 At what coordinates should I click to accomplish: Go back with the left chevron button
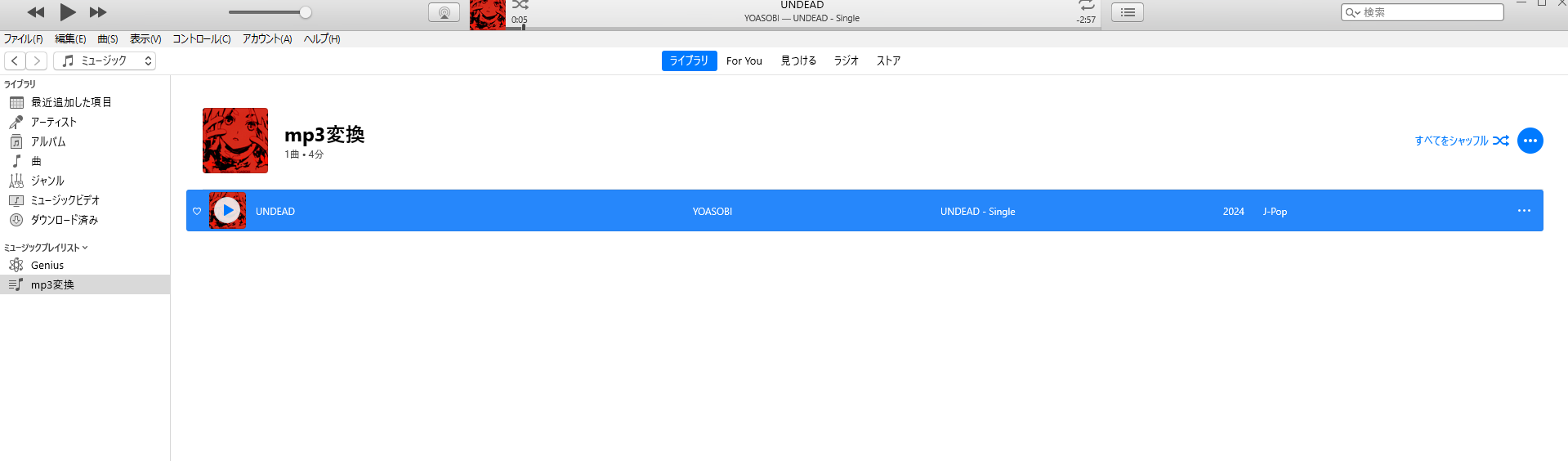15,60
